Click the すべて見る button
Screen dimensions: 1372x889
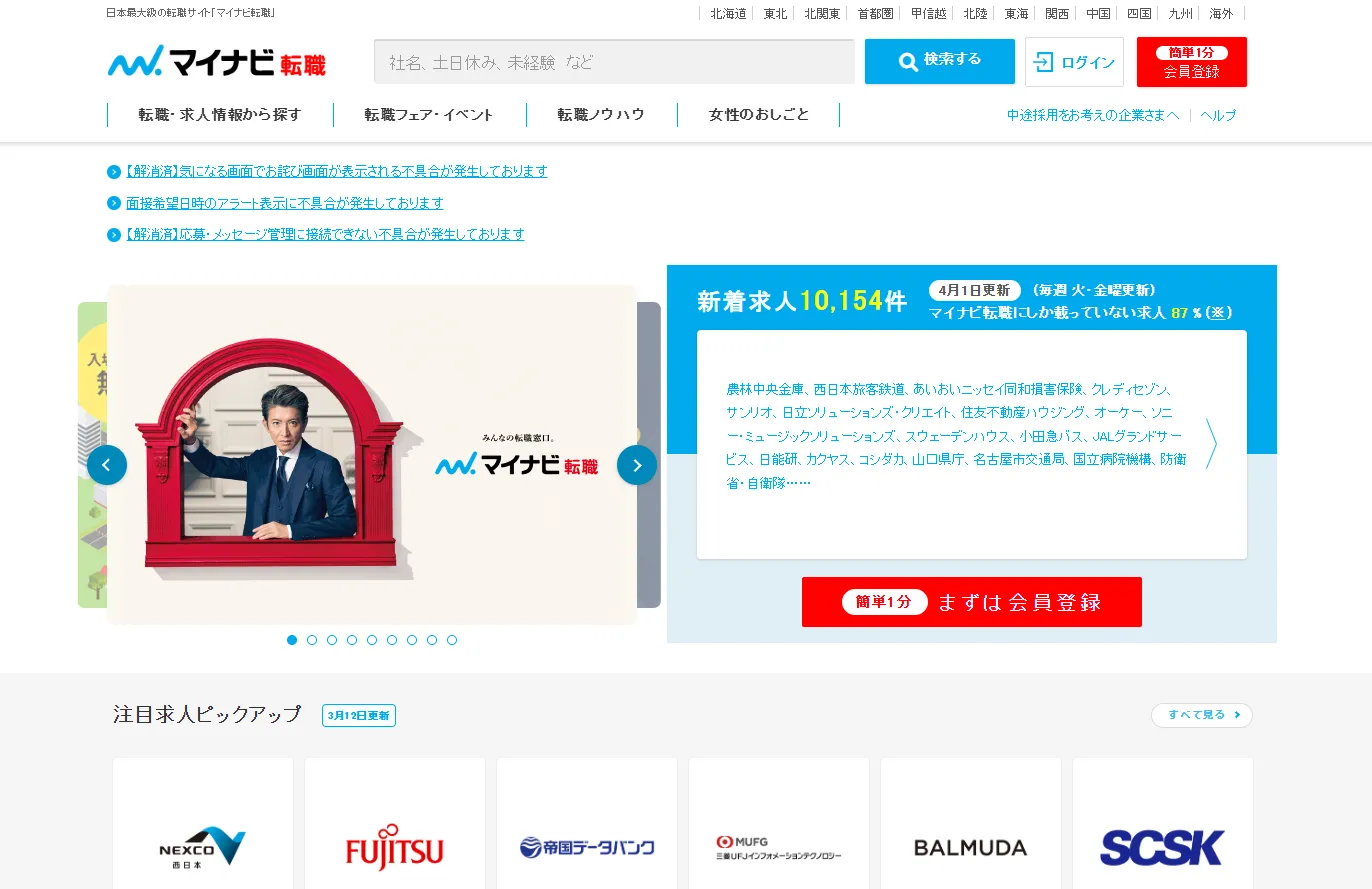click(1202, 715)
